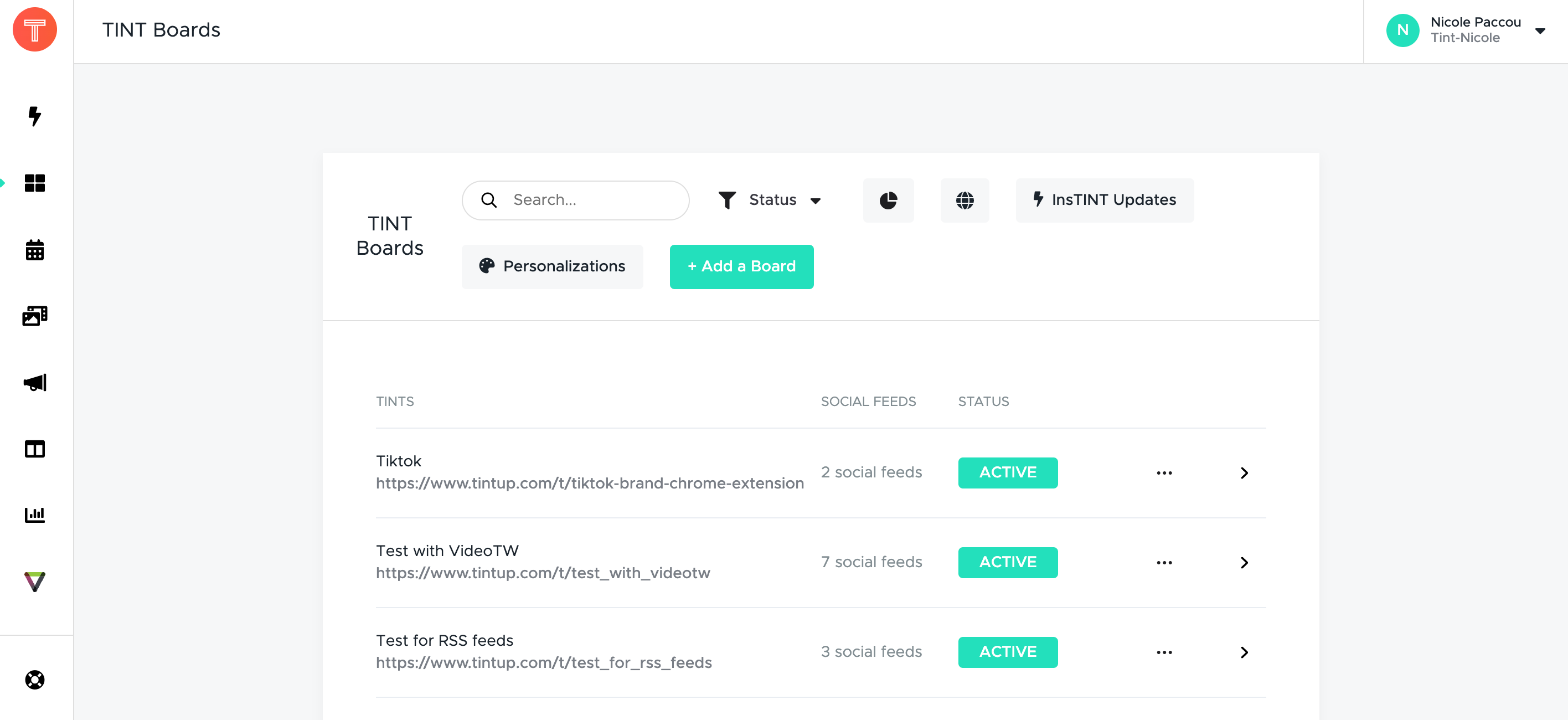Screen dimensions: 1568x720
Task: Click the pie chart button
Action: (x=888, y=200)
